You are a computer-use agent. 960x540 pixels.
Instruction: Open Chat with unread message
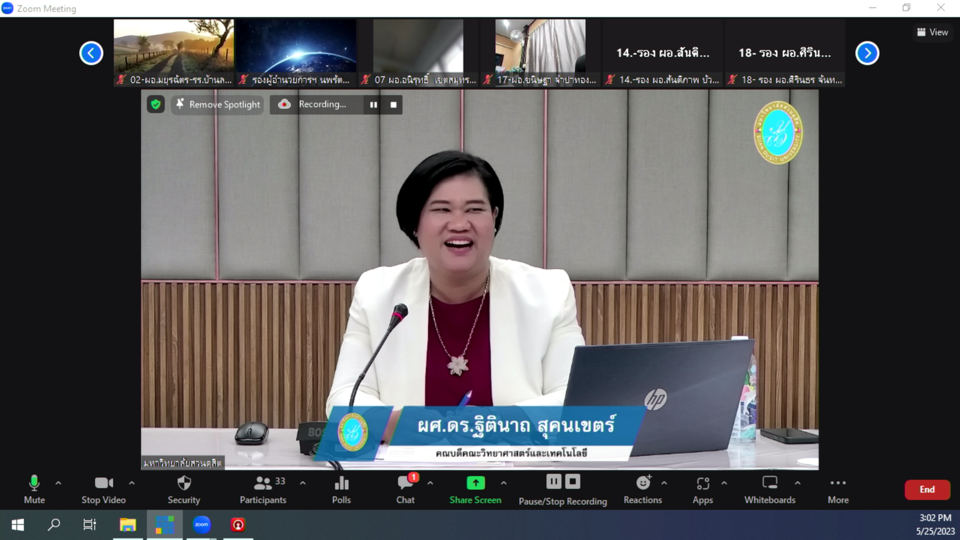[405, 490]
